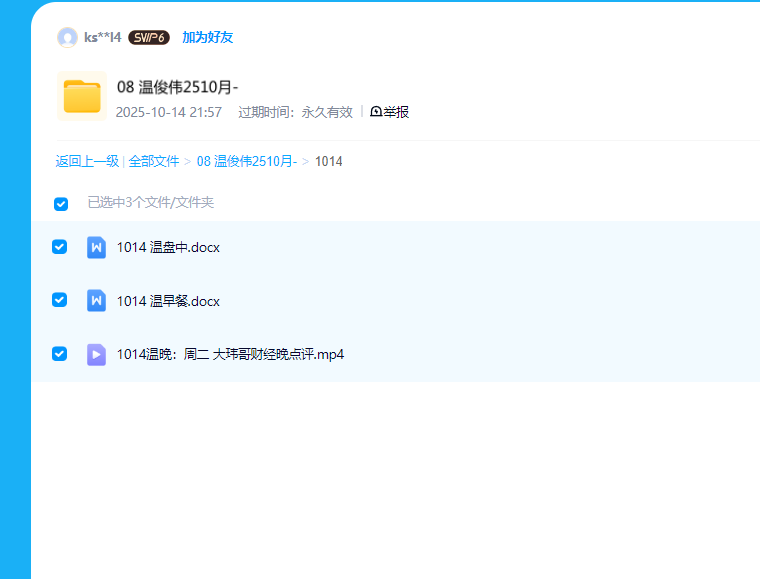The height and width of the screenshot is (579, 760).
Task: Click the current 1014 breadcrumb item
Action: pos(329,161)
